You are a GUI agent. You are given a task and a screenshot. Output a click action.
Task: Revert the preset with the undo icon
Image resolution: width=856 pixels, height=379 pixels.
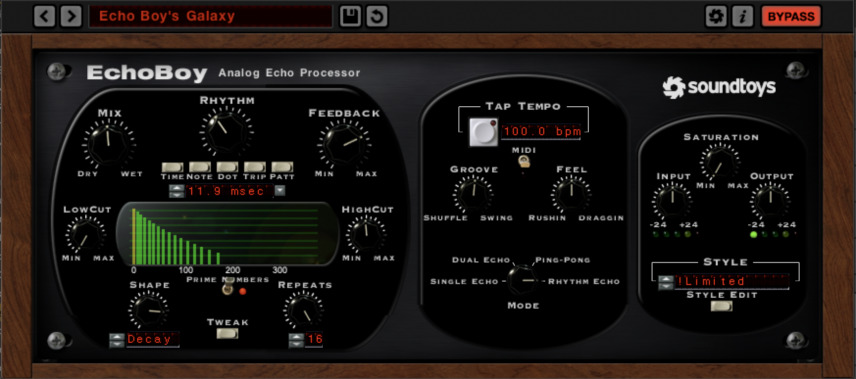(x=377, y=16)
